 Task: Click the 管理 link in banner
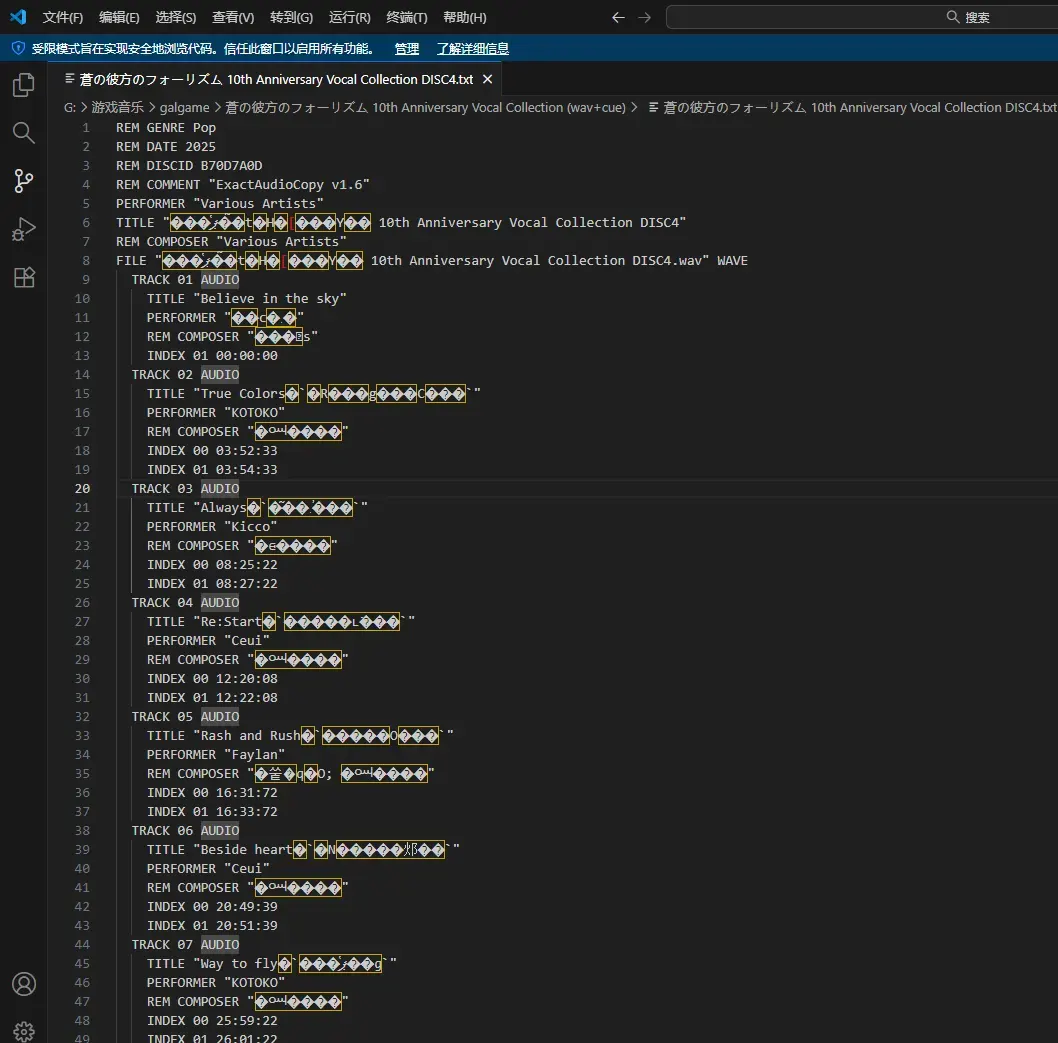[x=406, y=49]
